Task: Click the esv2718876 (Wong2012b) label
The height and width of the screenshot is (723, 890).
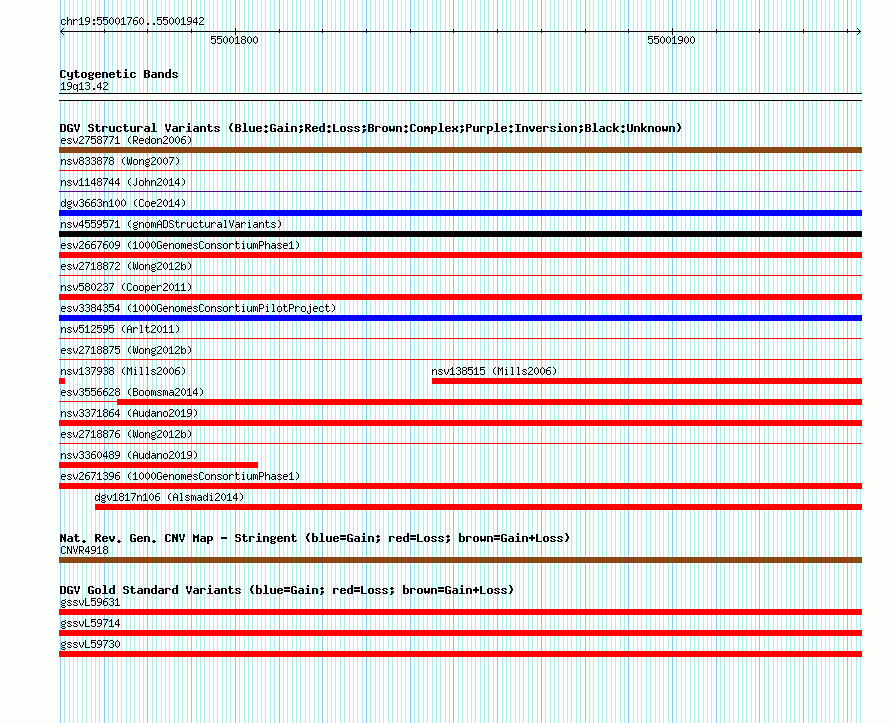Action: [x=126, y=434]
